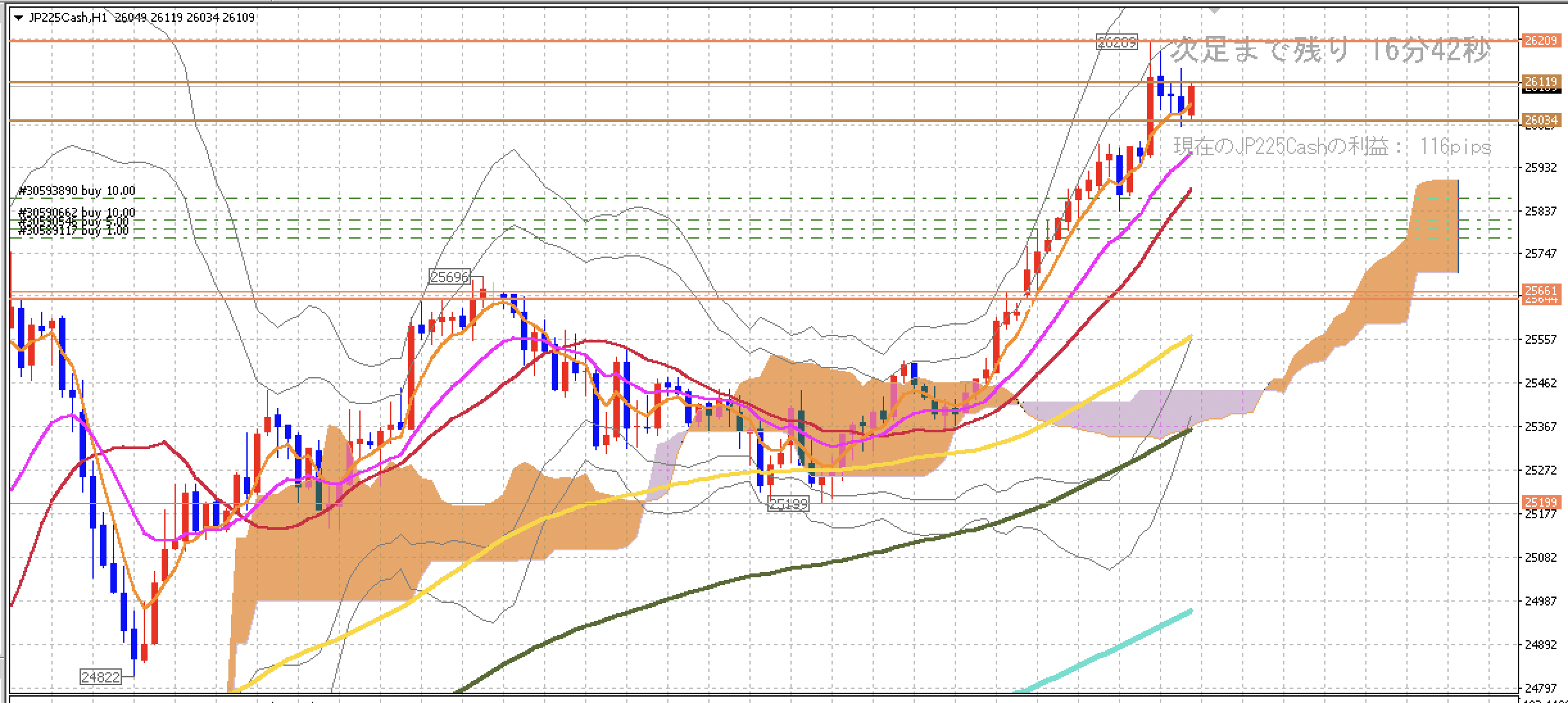Select the 26209 orange price tag on price axis

click(1540, 40)
